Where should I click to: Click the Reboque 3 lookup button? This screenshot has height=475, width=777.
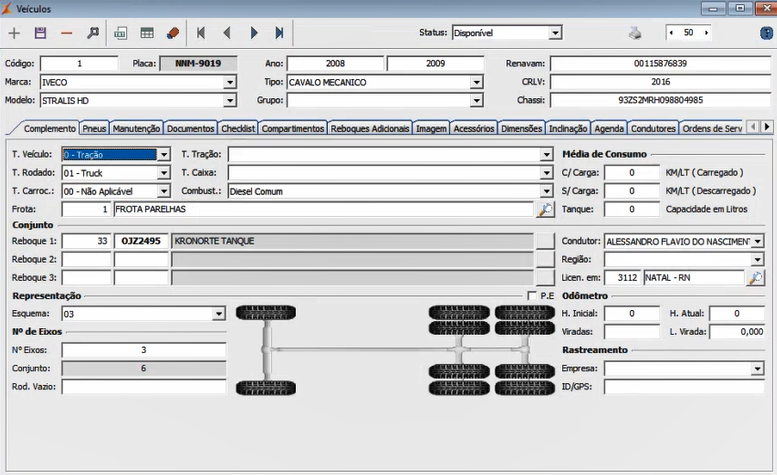545,278
